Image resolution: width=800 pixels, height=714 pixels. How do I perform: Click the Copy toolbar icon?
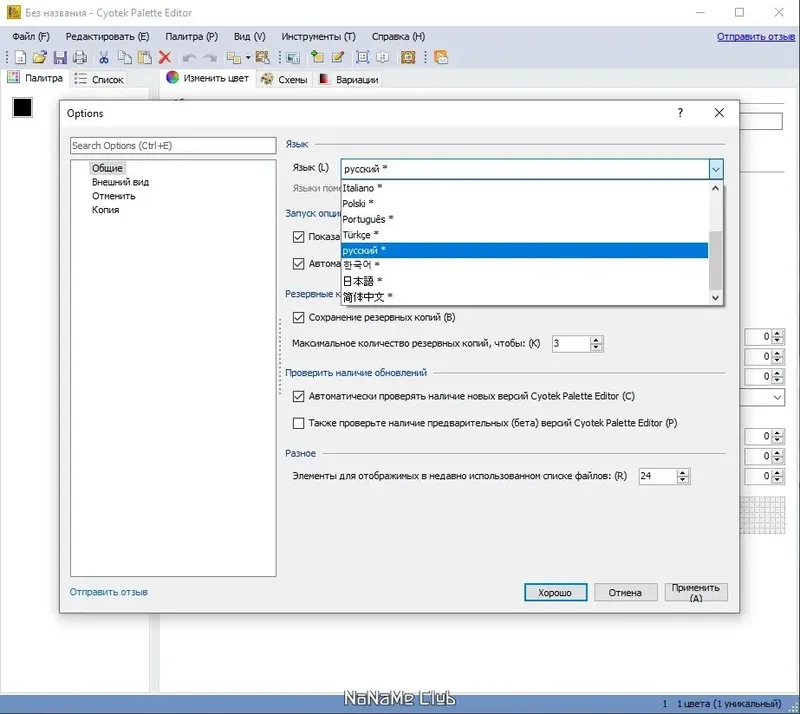pos(124,58)
